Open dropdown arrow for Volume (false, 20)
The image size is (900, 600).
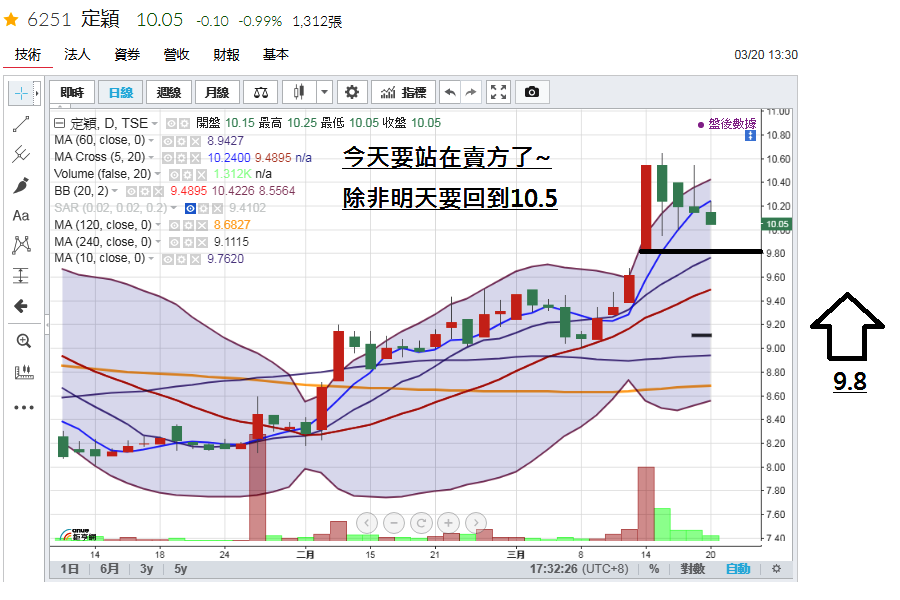point(158,174)
